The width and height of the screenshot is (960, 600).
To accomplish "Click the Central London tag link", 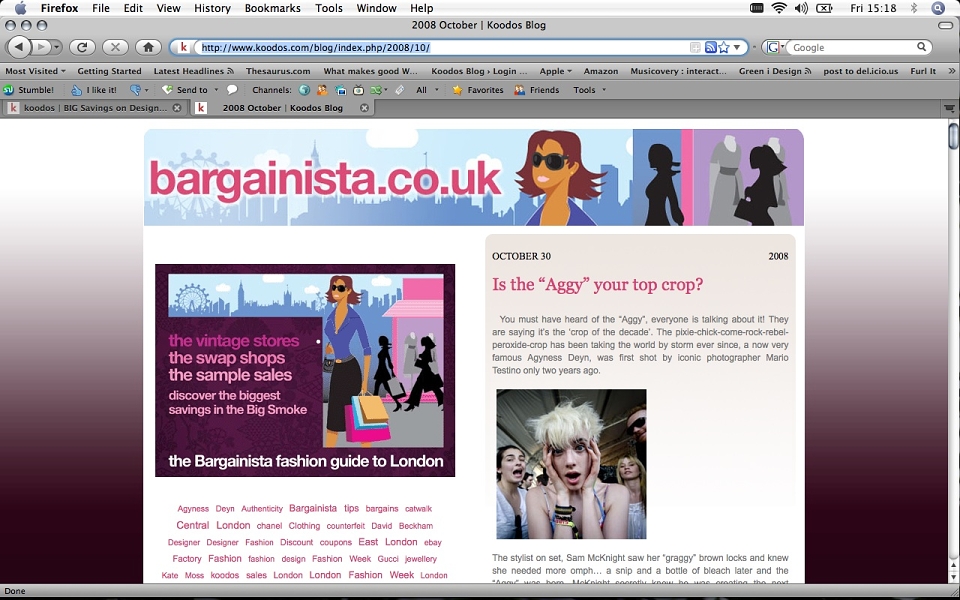I will (213, 525).
